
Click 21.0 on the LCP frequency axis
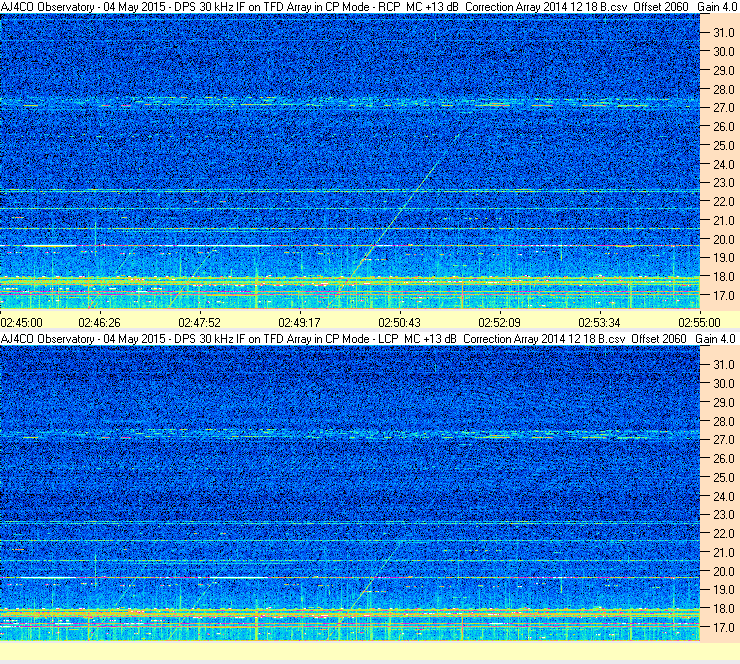723,553
